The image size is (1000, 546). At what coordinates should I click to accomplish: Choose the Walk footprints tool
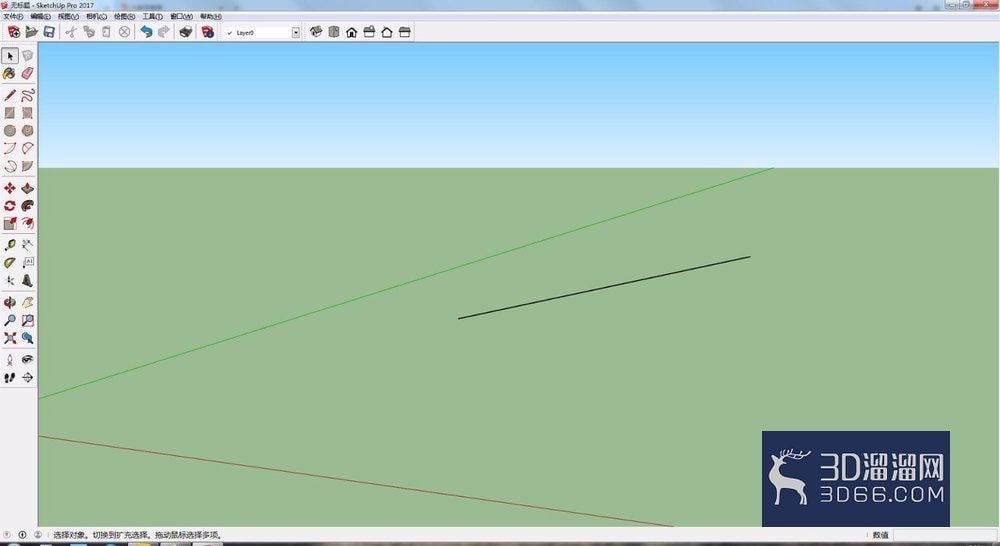coord(10,378)
